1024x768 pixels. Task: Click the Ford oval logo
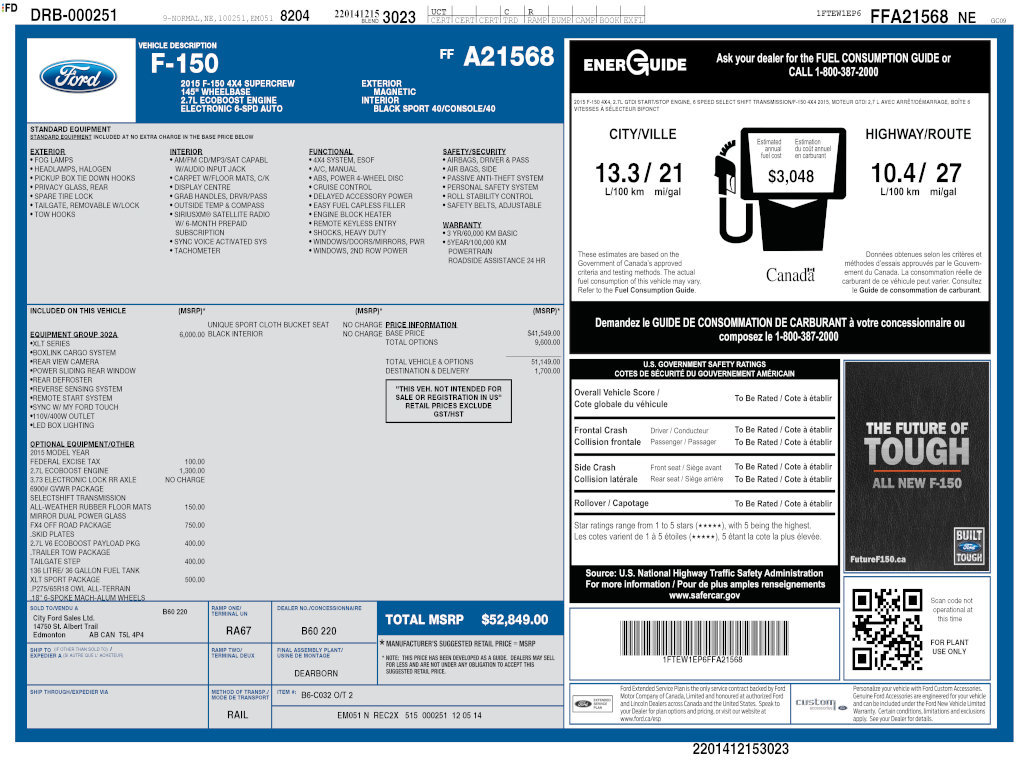[x=78, y=77]
